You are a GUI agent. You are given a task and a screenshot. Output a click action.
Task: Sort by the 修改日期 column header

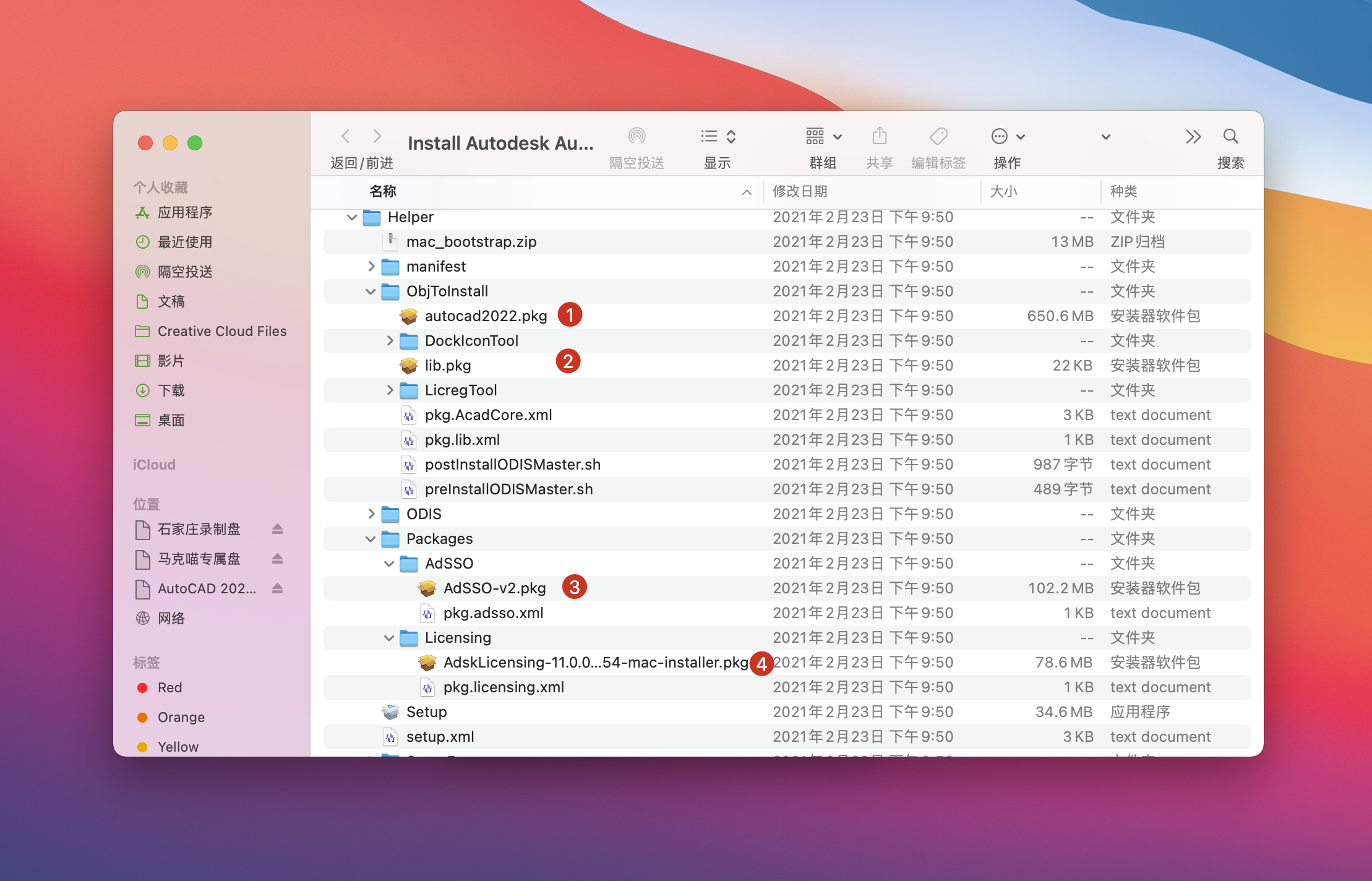click(800, 191)
